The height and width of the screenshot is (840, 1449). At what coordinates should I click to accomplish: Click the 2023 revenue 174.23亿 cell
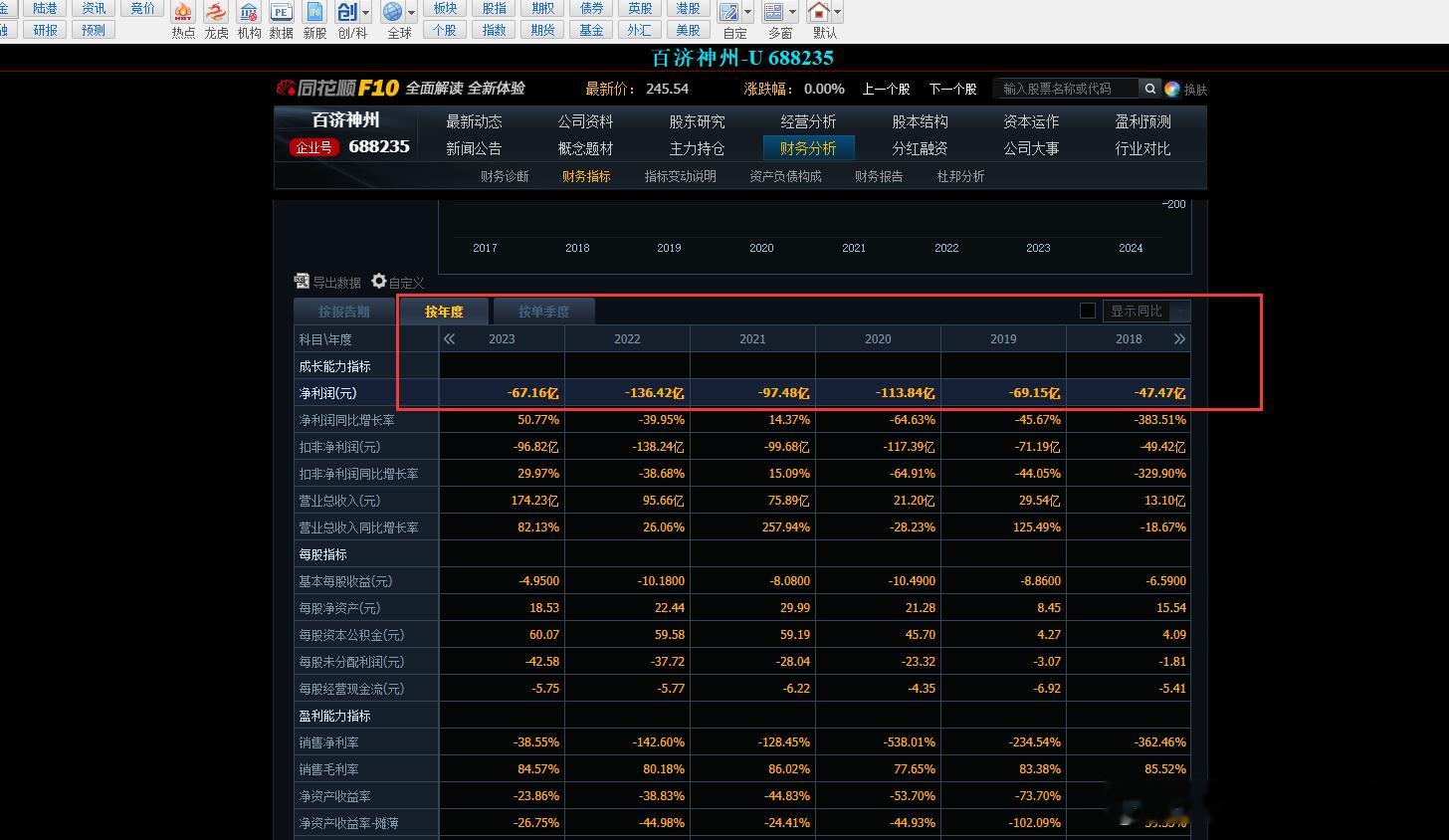(x=502, y=501)
